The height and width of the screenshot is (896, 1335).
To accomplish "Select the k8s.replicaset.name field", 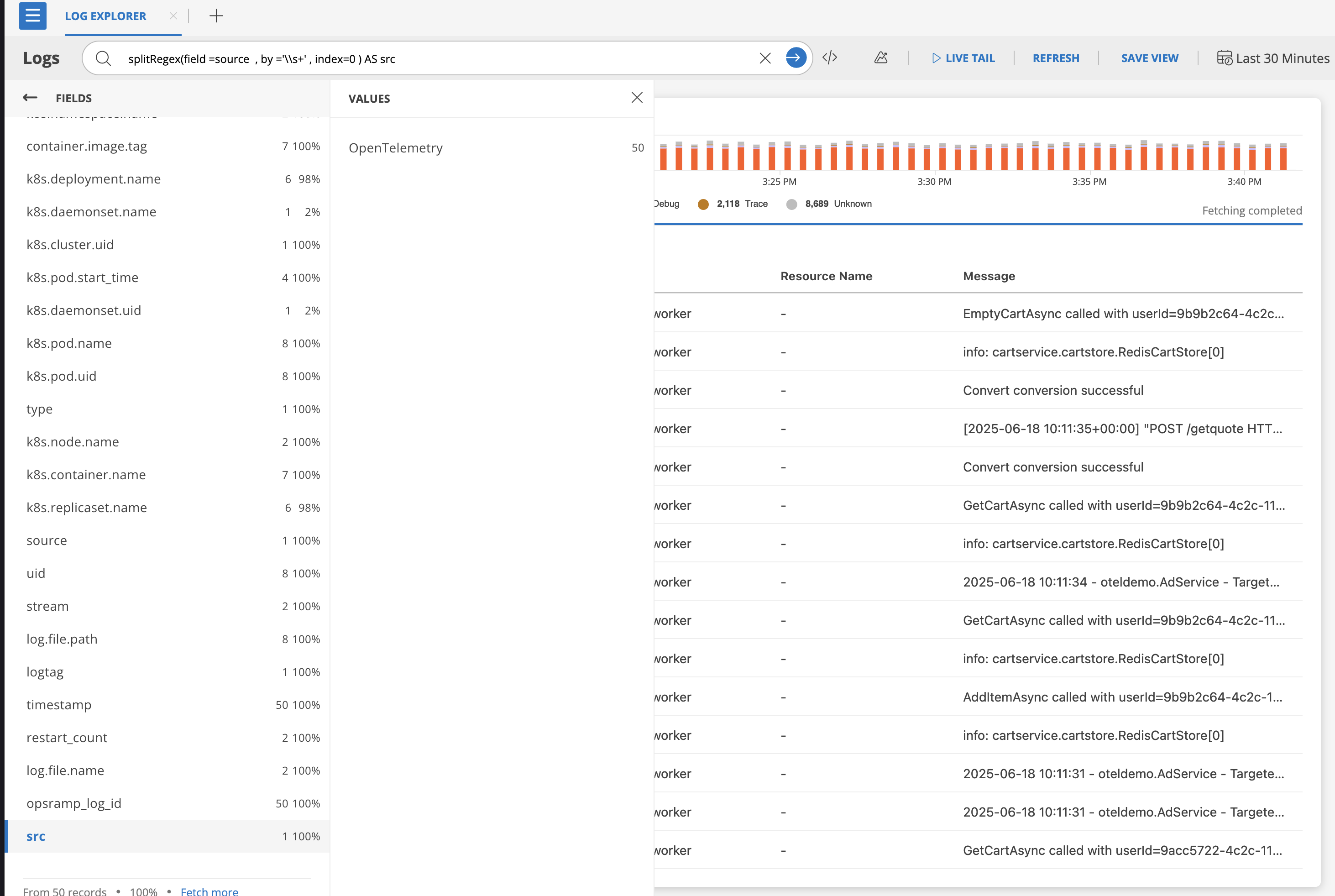I will (x=167, y=508).
